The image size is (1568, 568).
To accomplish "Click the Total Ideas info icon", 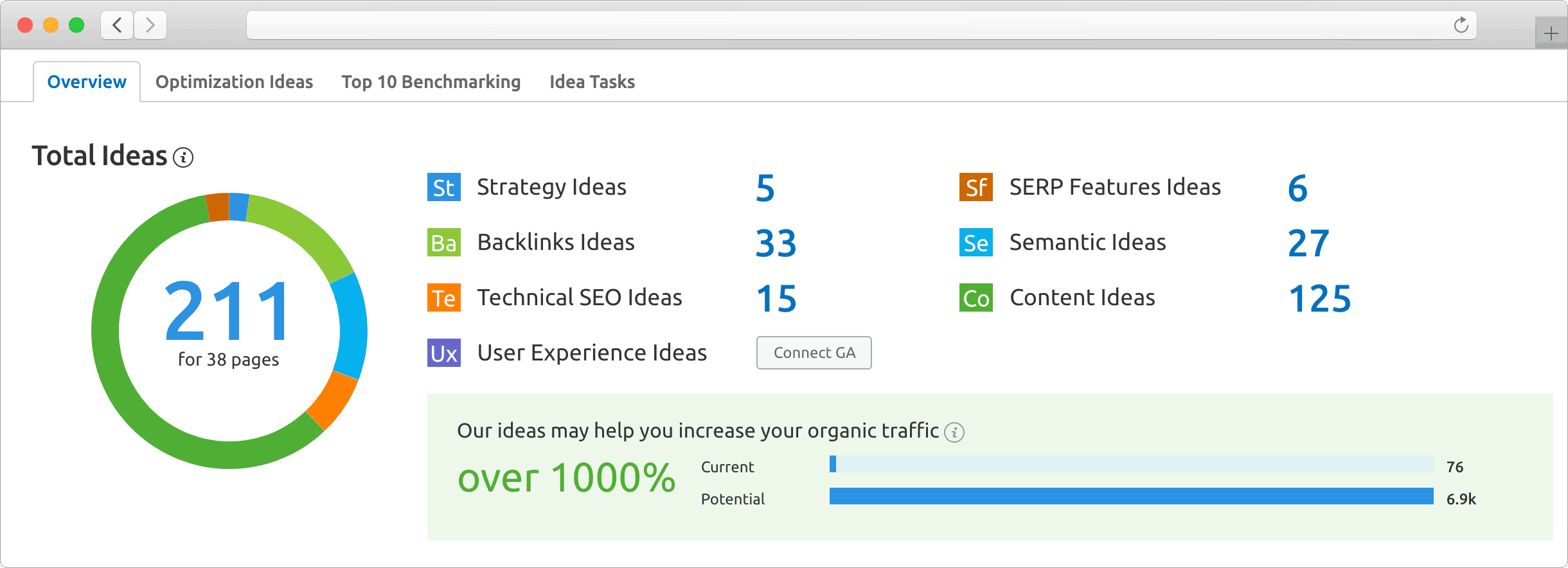I will point(183,157).
